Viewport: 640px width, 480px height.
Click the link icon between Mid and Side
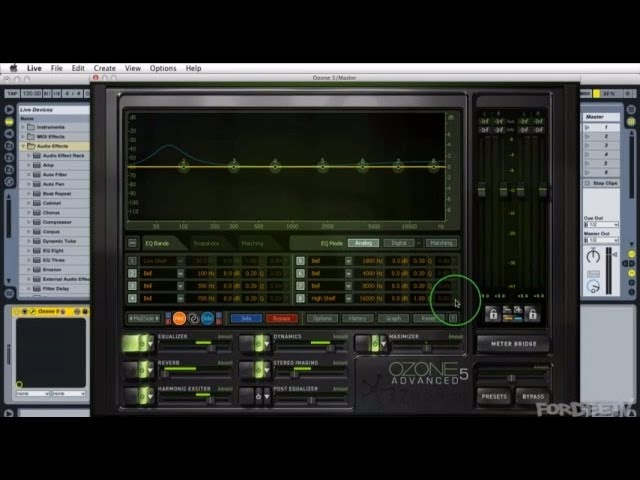[193, 318]
